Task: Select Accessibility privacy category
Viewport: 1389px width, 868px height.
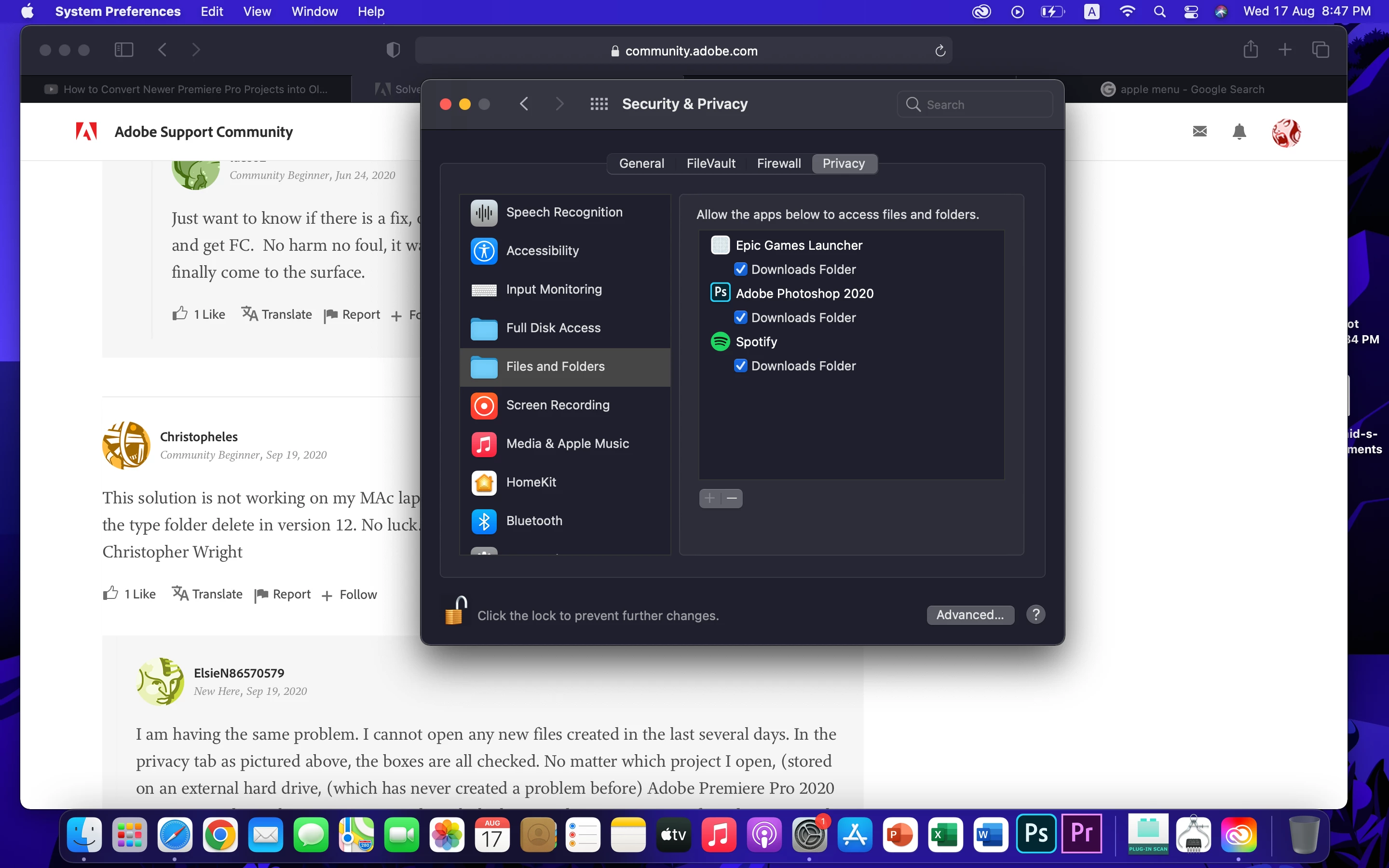Action: click(x=542, y=251)
